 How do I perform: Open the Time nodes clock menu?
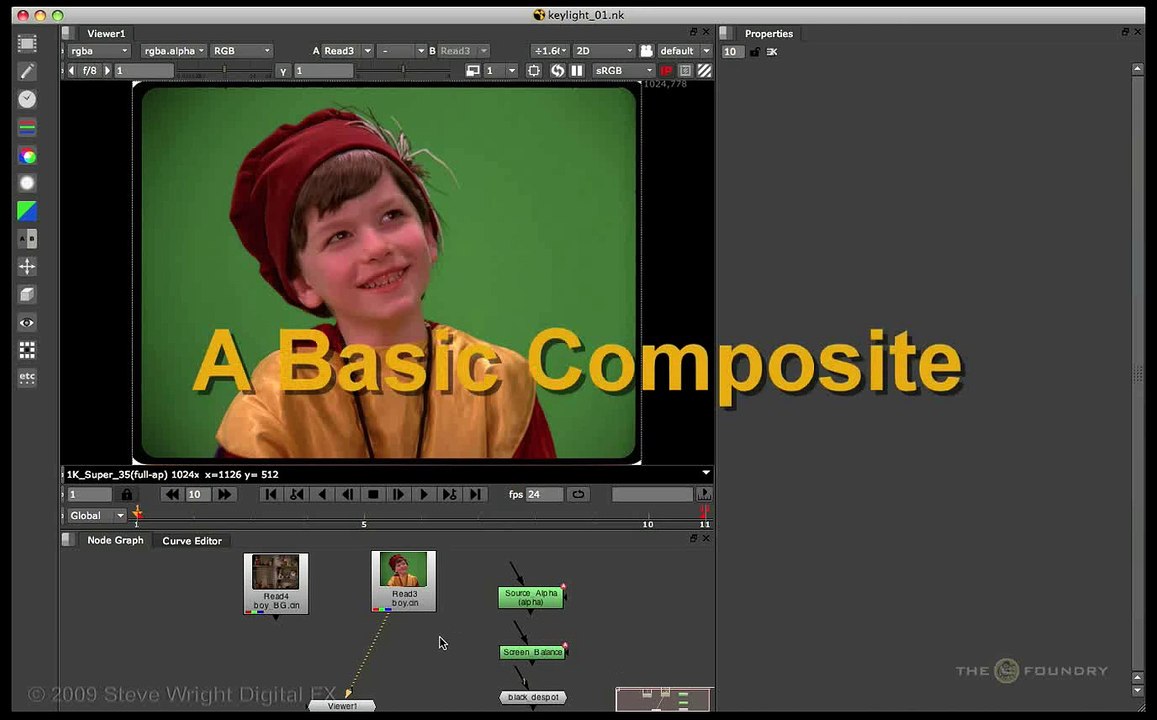pyautogui.click(x=27, y=99)
